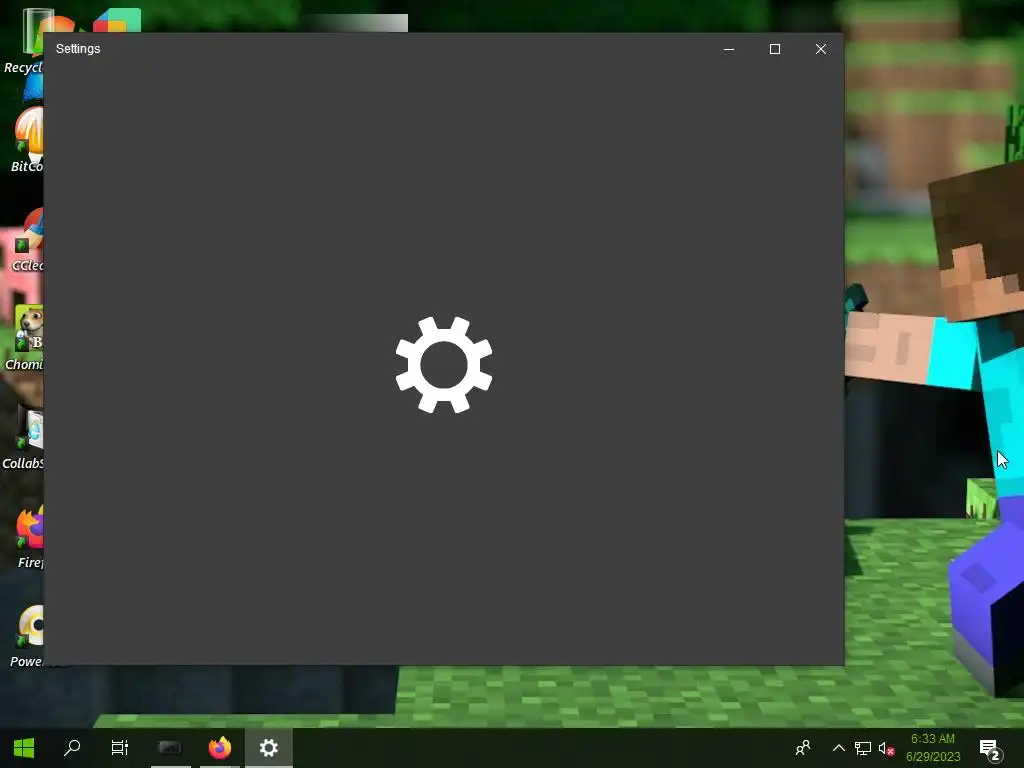Select the Firefox desktop shortcut
Image resolution: width=1024 pixels, height=768 pixels.
tap(29, 536)
